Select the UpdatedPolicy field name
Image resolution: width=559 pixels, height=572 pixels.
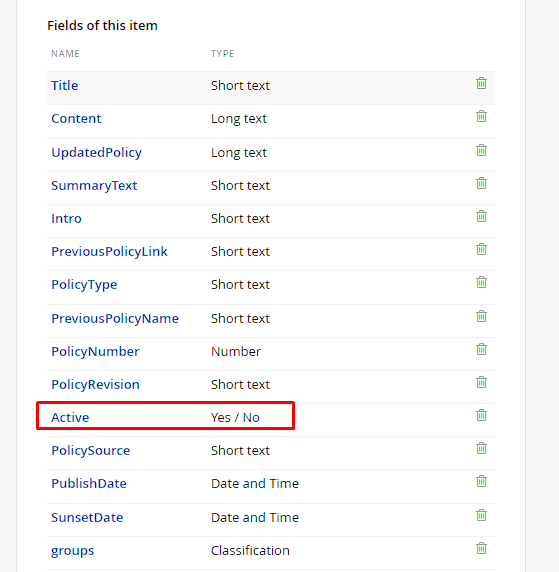pyautogui.click(x=96, y=152)
